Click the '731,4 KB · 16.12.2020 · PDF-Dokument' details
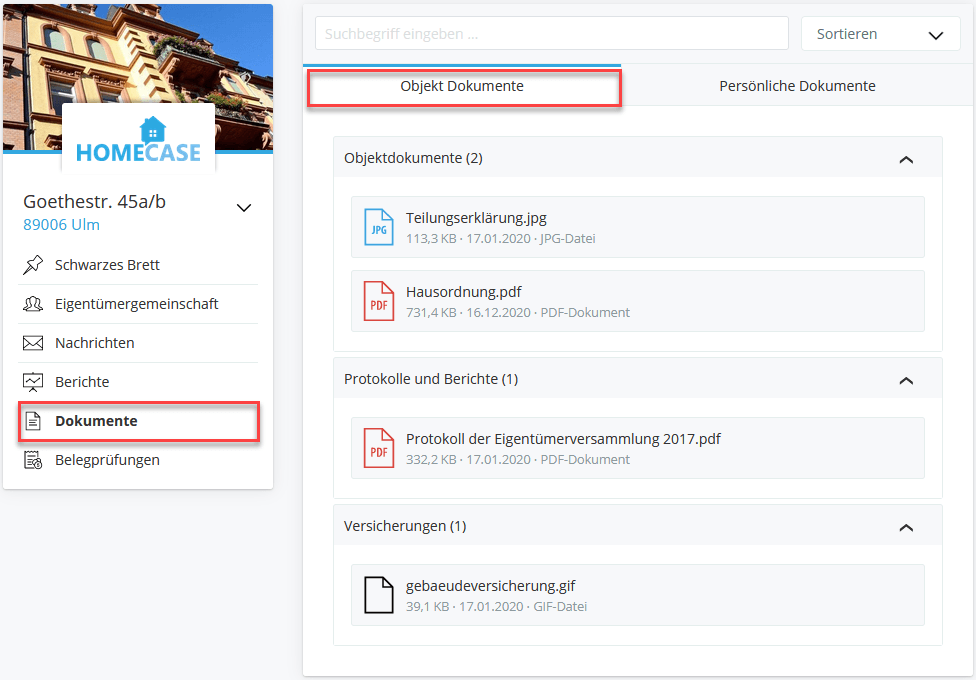 [x=518, y=313]
